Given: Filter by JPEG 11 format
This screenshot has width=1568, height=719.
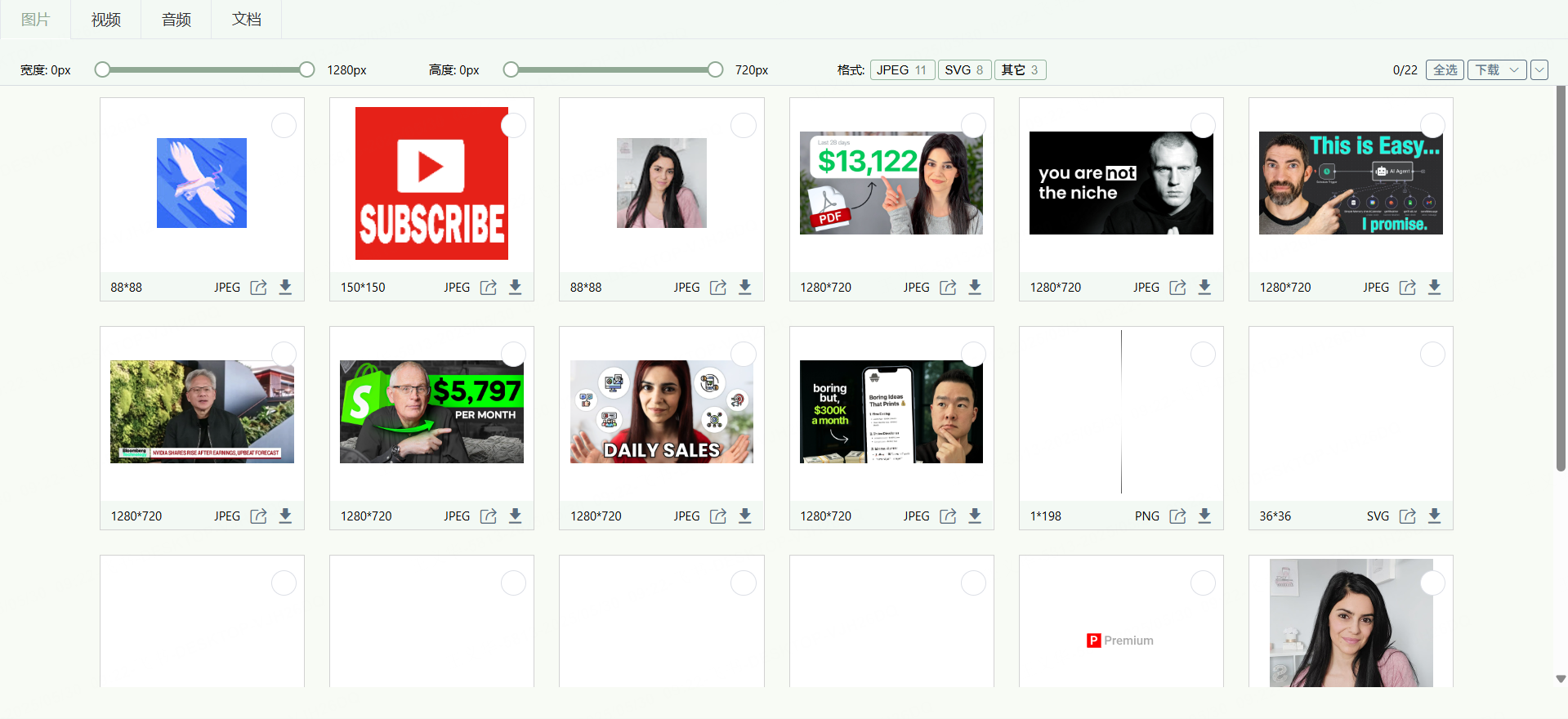Looking at the screenshot, I should [x=902, y=70].
